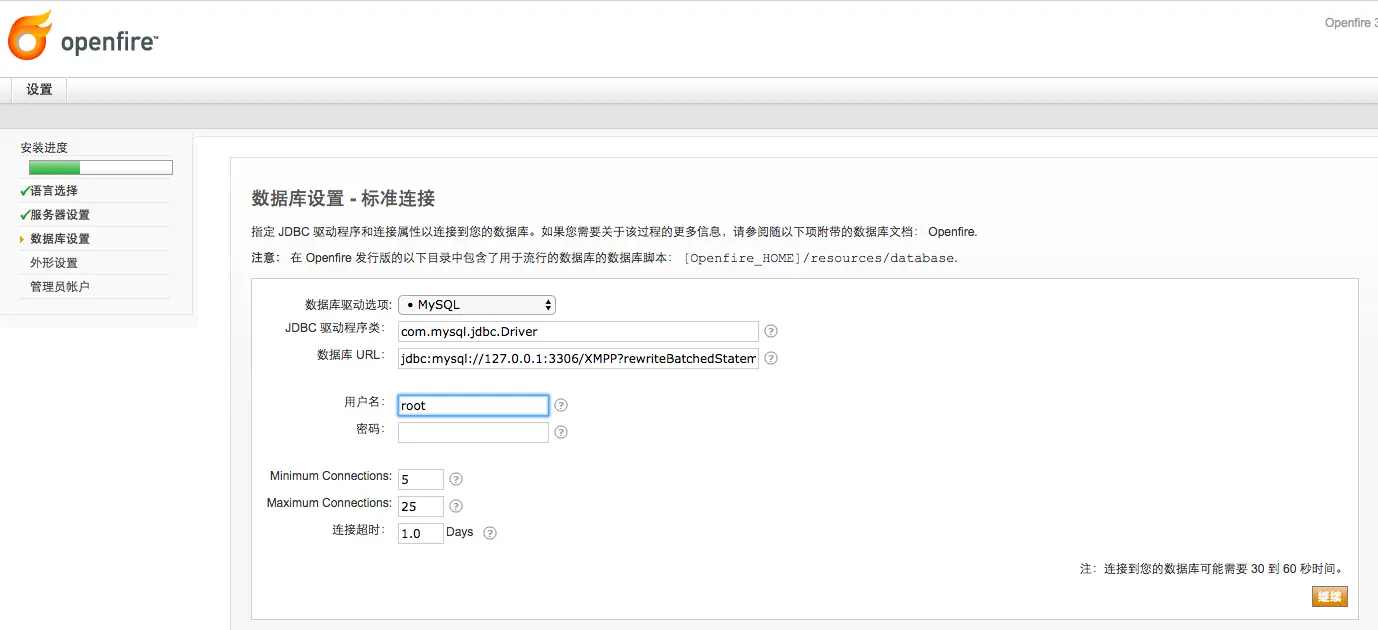Select 外形设置 step in sidebar
Viewport: 1378px width, 630px height.
(x=54, y=263)
